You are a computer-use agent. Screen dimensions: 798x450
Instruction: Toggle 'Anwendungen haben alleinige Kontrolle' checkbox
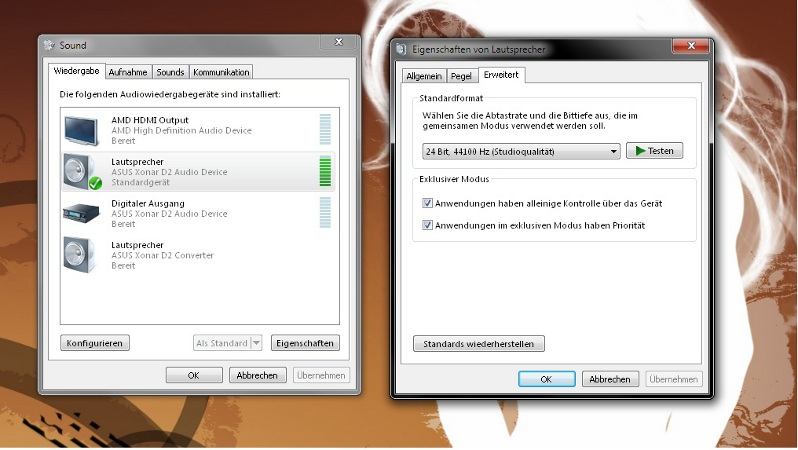[427, 203]
